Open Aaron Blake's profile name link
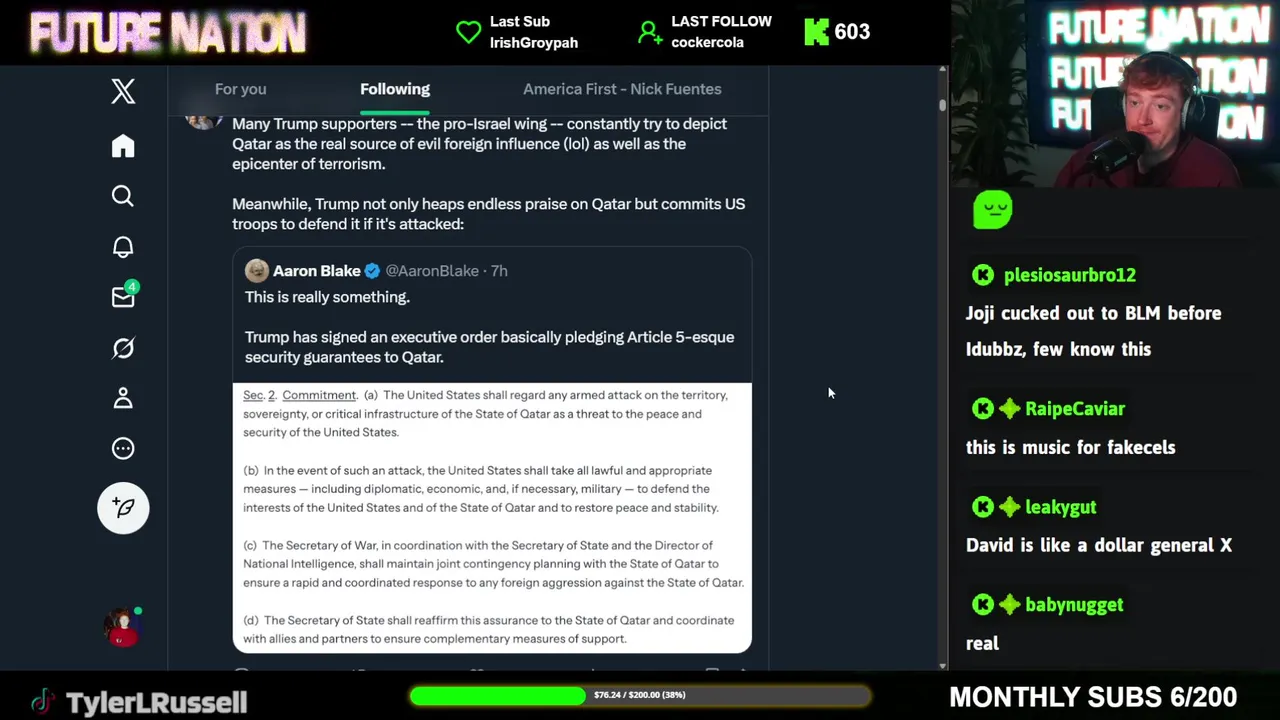This screenshot has height=720, width=1280. [316, 271]
